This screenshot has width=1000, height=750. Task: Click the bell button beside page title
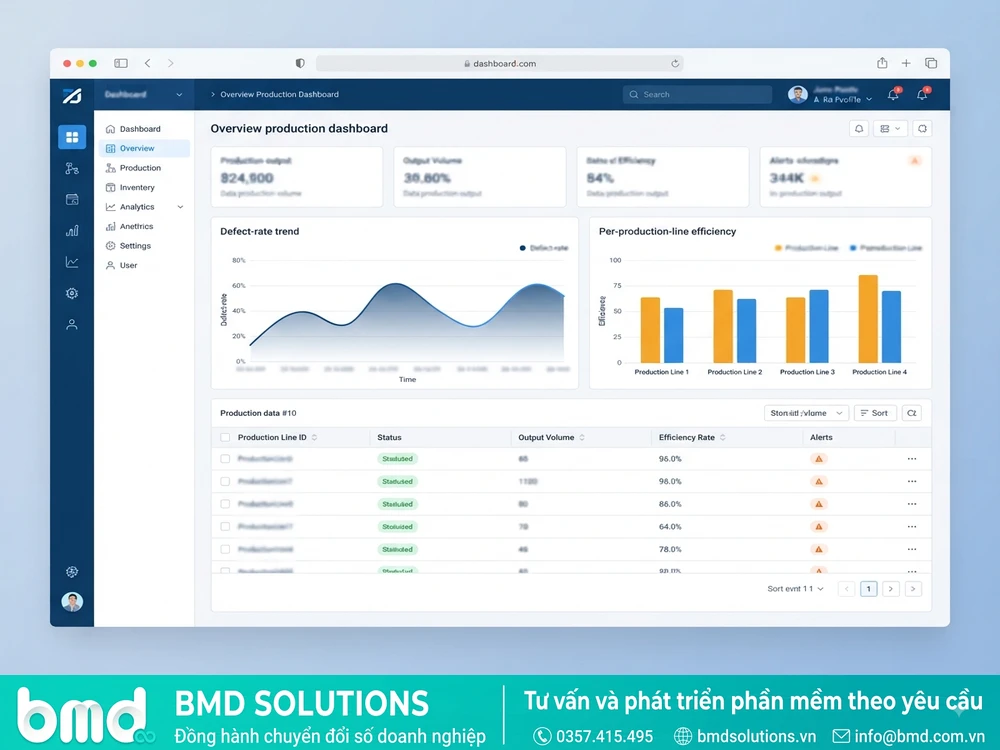[x=859, y=129]
